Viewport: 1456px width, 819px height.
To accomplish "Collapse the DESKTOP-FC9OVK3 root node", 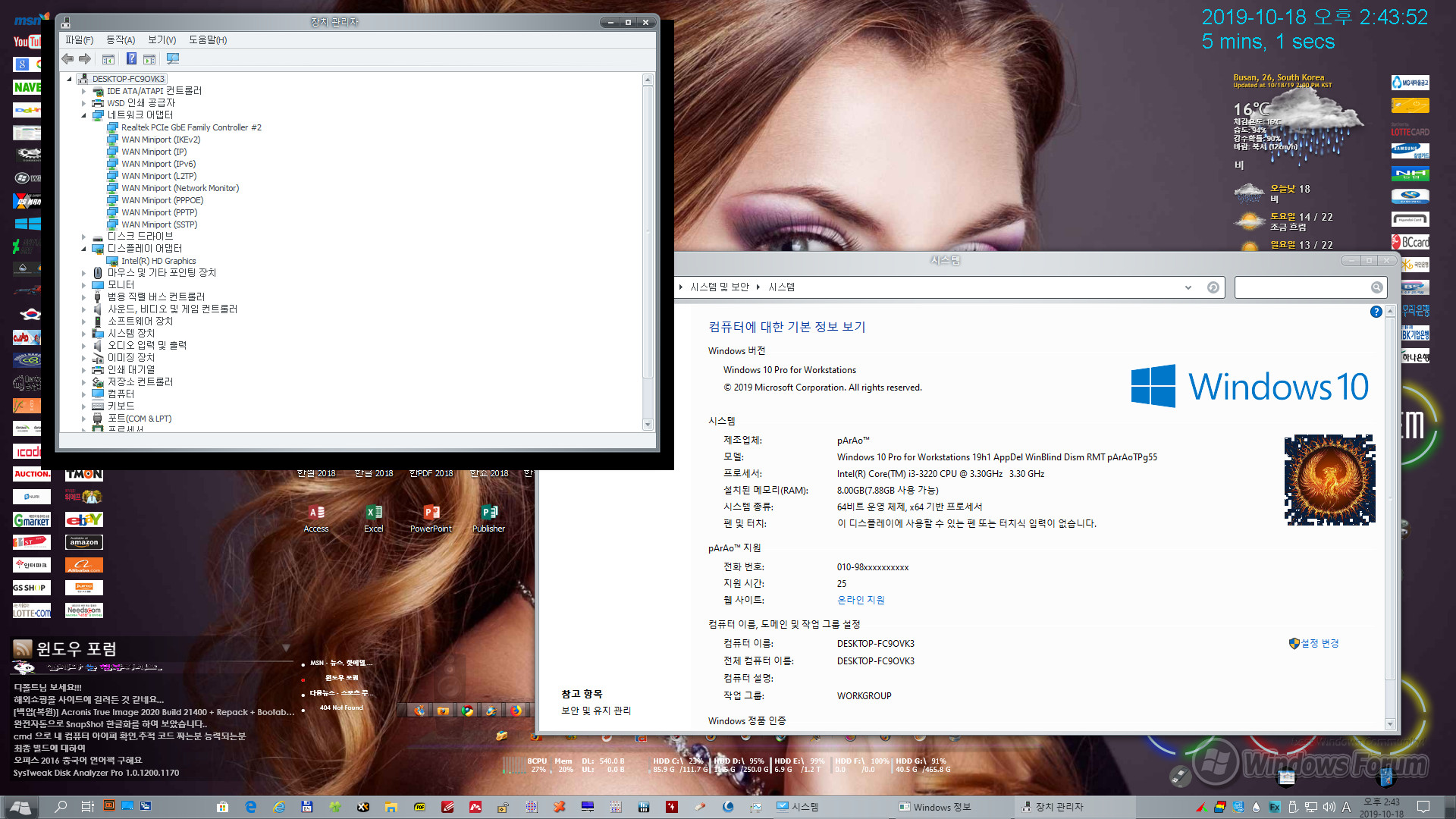I will pyautogui.click(x=70, y=79).
